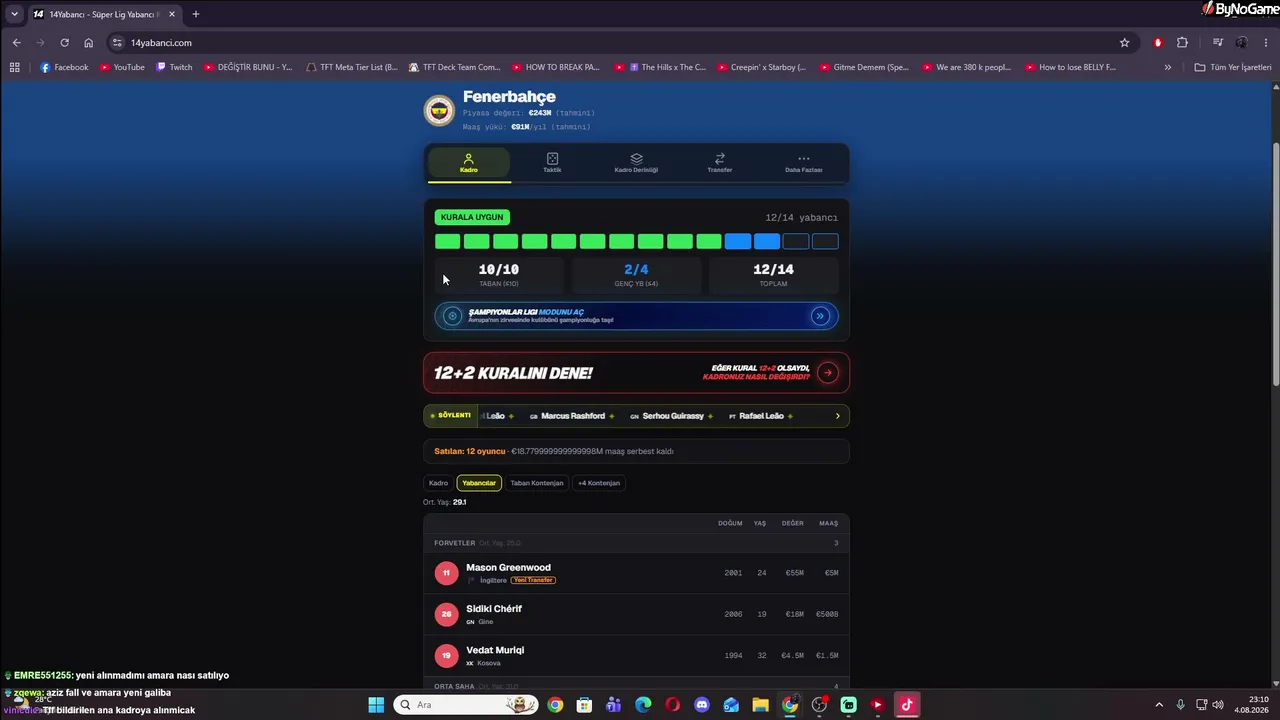
Task: Open the tab search dropdown arrow
Action: coord(14,14)
